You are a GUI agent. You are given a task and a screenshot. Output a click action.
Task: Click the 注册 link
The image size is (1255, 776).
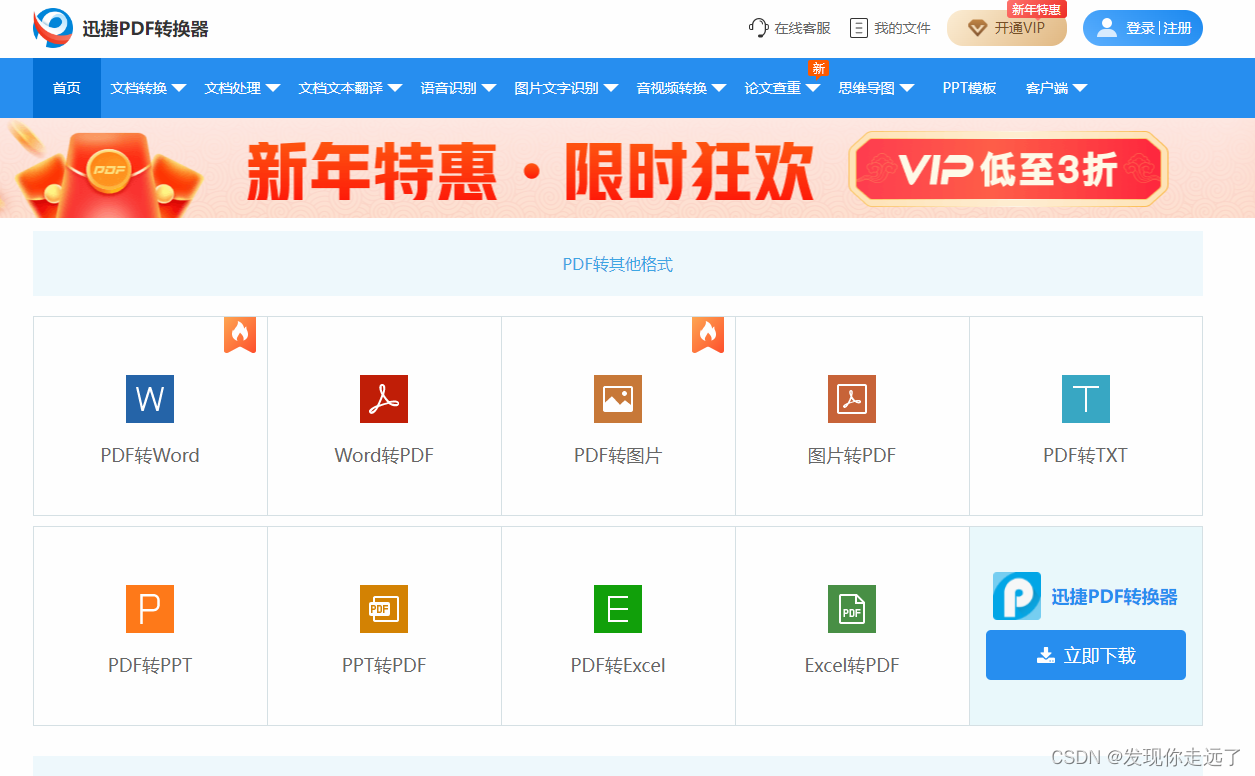pyautogui.click(x=1177, y=28)
